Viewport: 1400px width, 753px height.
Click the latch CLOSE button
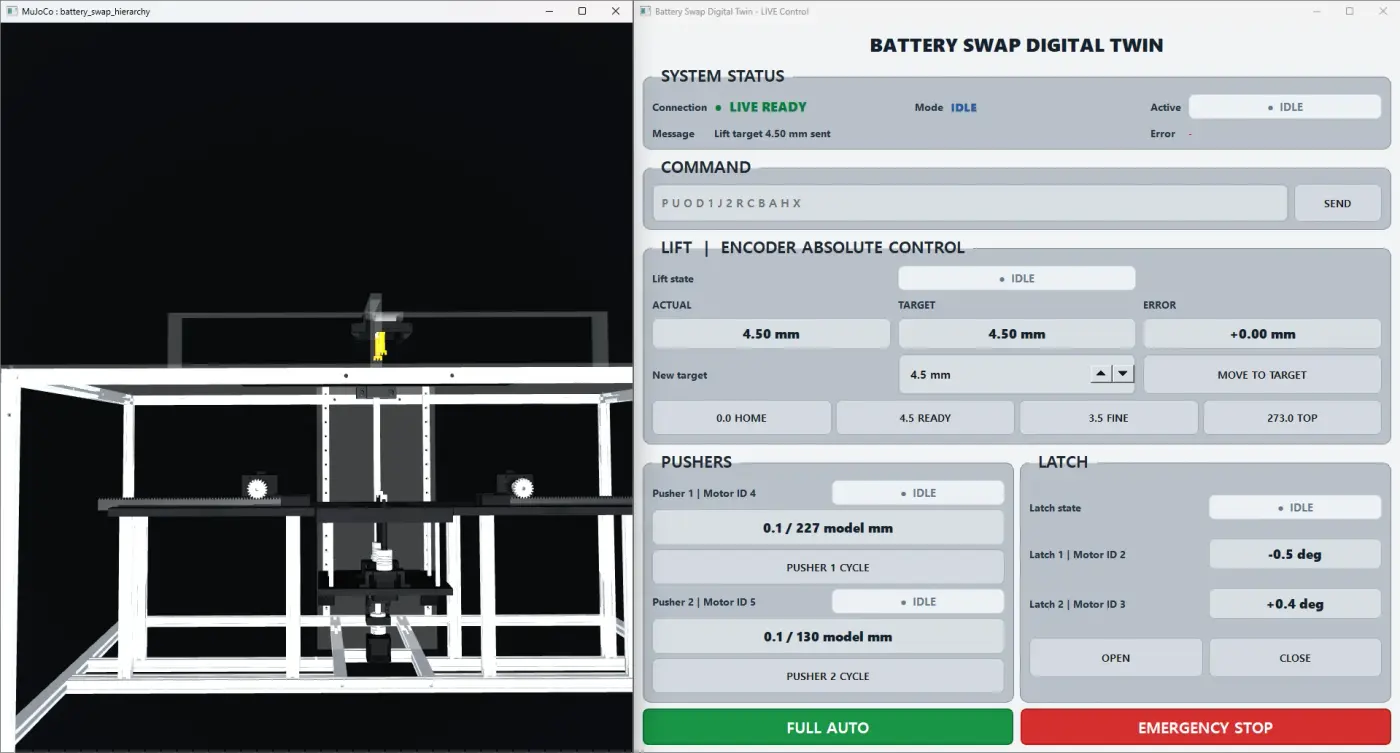tap(1295, 658)
